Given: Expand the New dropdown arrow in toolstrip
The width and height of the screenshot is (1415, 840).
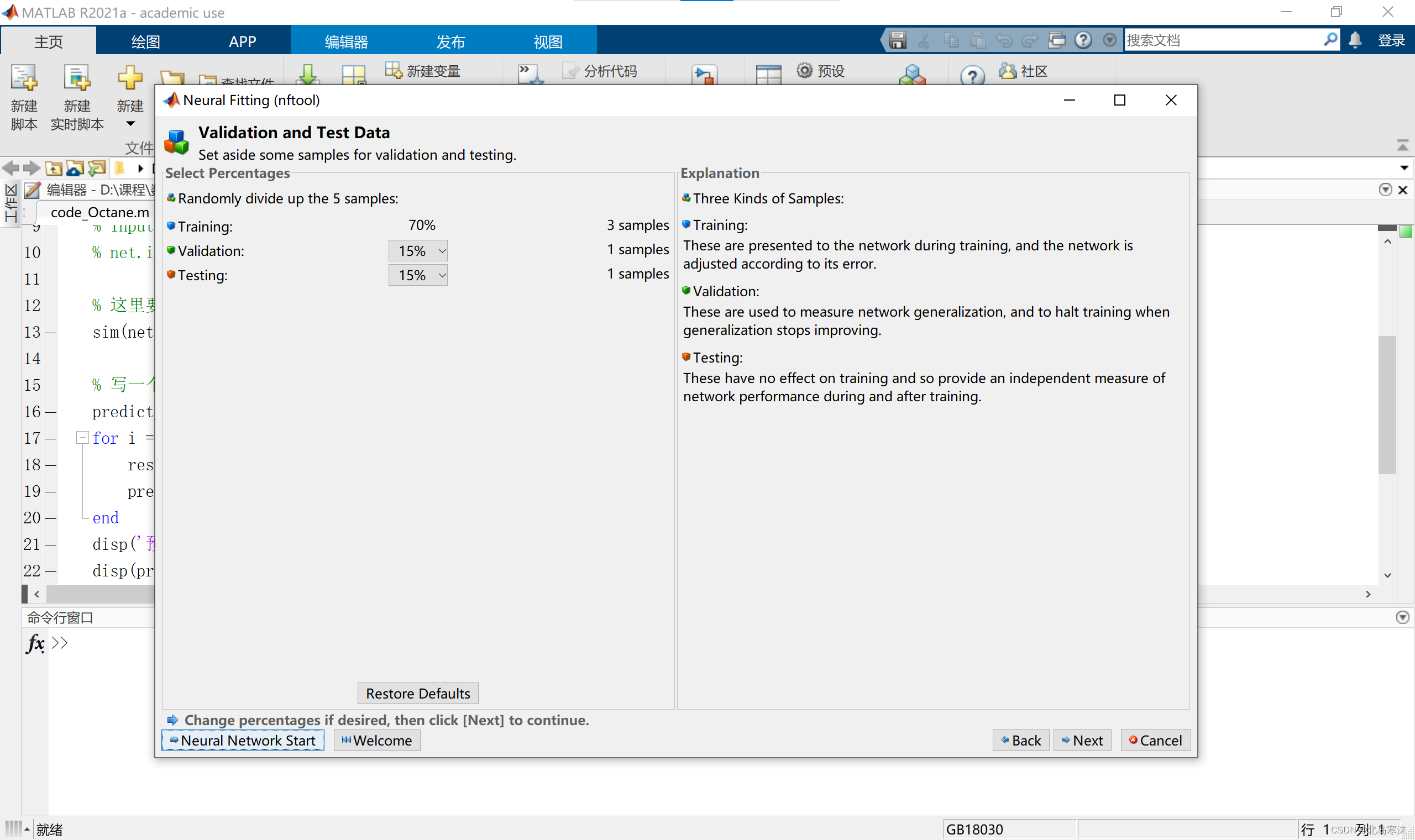Looking at the screenshot, I should (x=130, y=123).
